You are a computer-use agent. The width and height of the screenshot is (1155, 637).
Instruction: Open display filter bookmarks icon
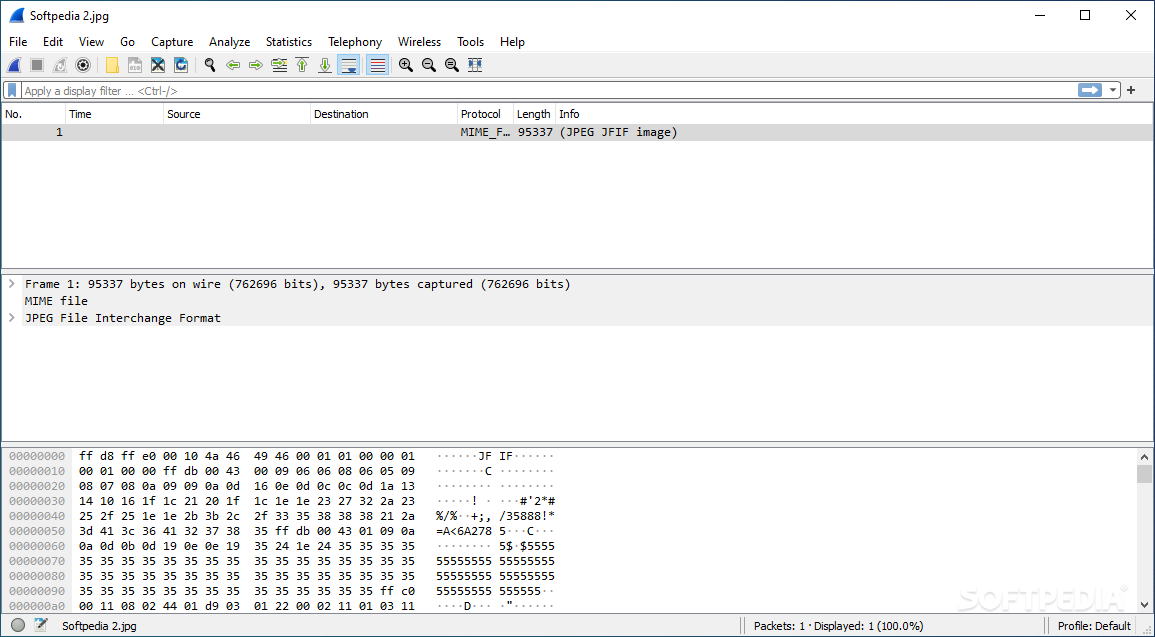pyautogui.click(x=12, y=91)
